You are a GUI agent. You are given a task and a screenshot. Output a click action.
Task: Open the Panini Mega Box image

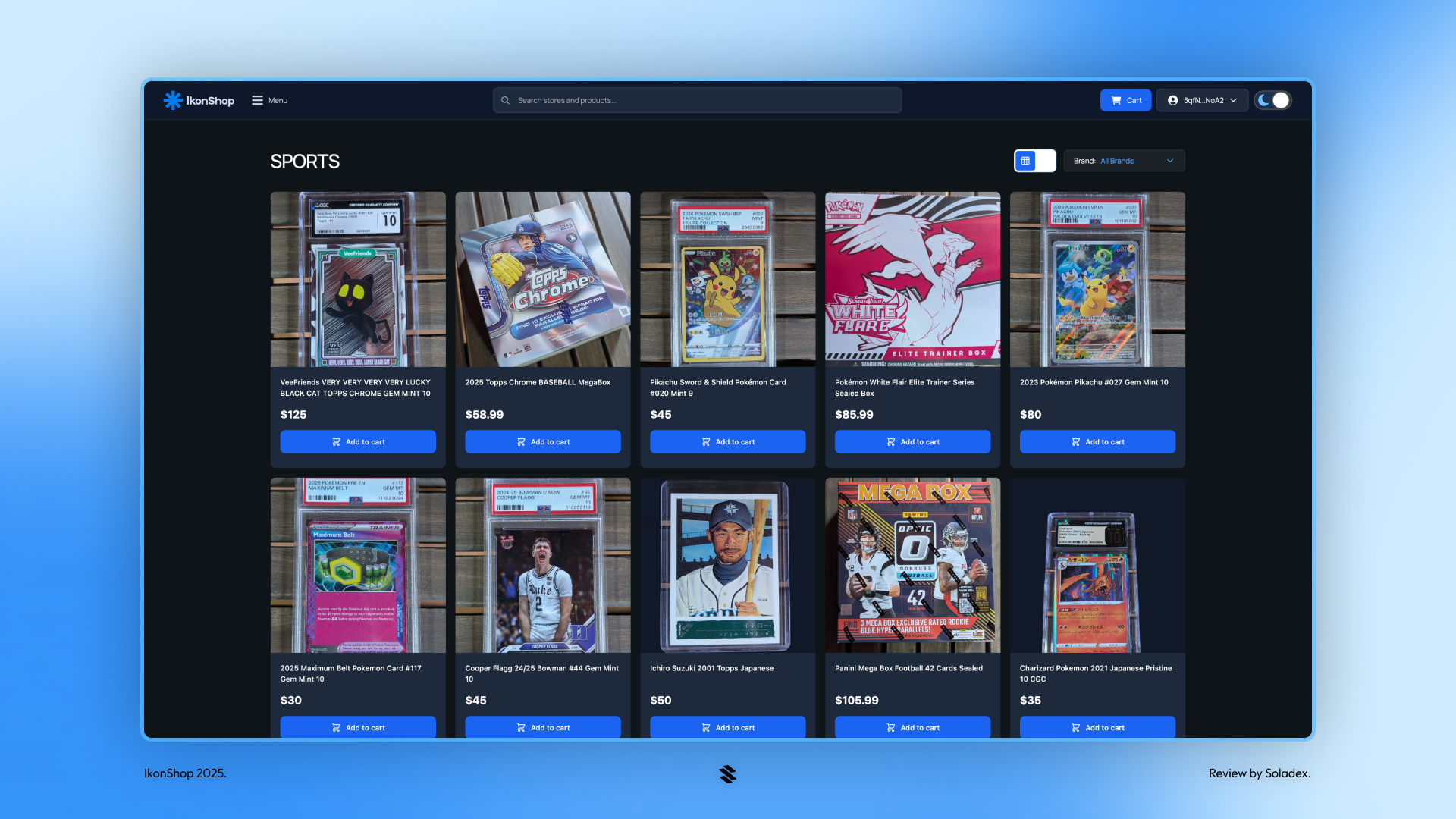913,565
